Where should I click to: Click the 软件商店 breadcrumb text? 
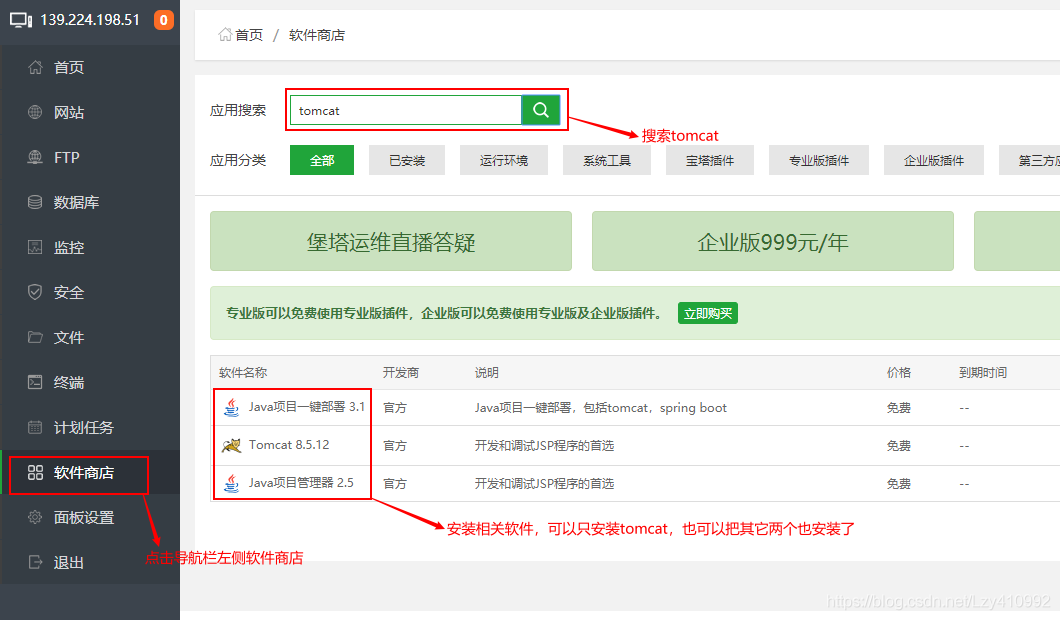(x=317, y=34)
